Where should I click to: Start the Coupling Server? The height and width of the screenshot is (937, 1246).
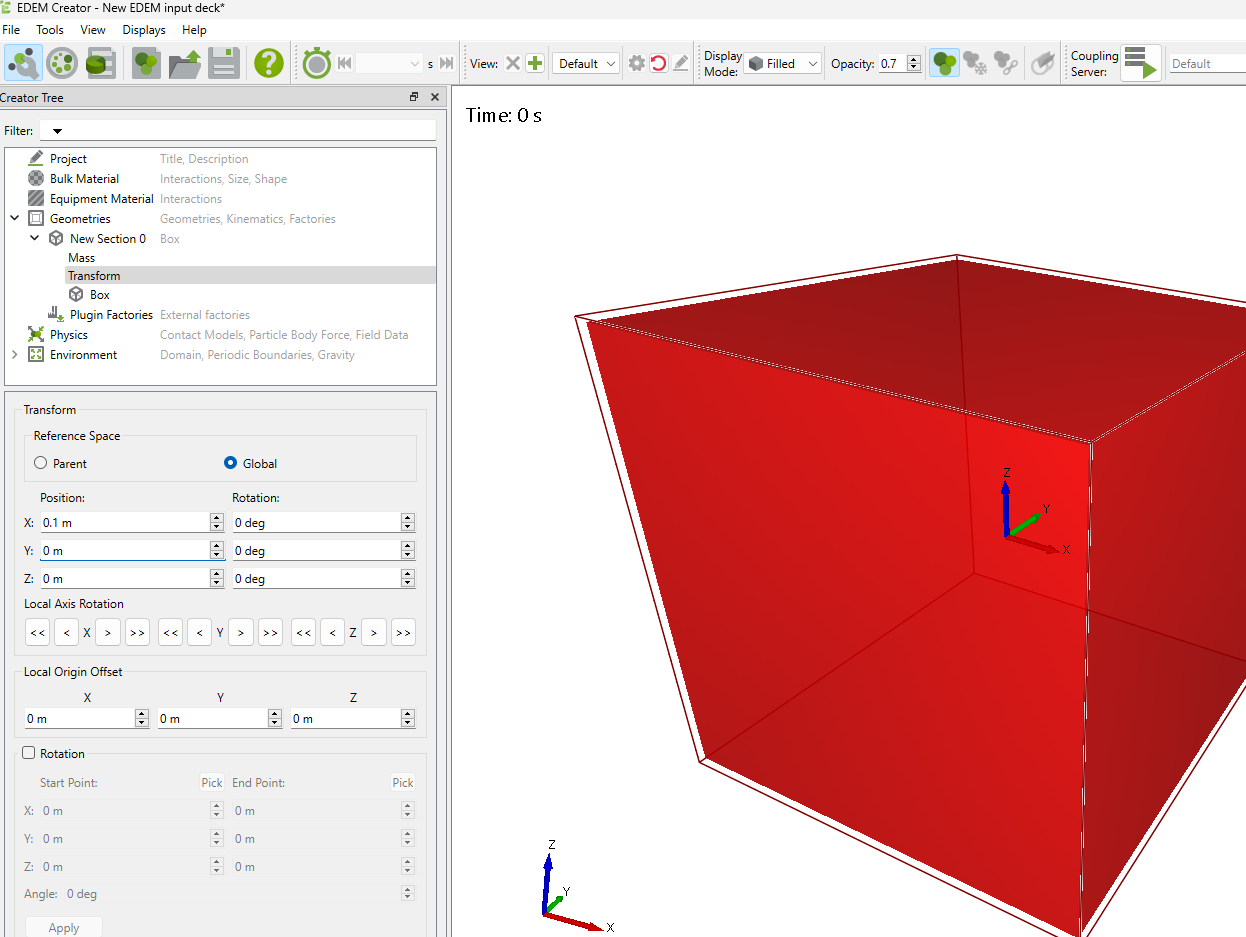tap(1141, 63)
